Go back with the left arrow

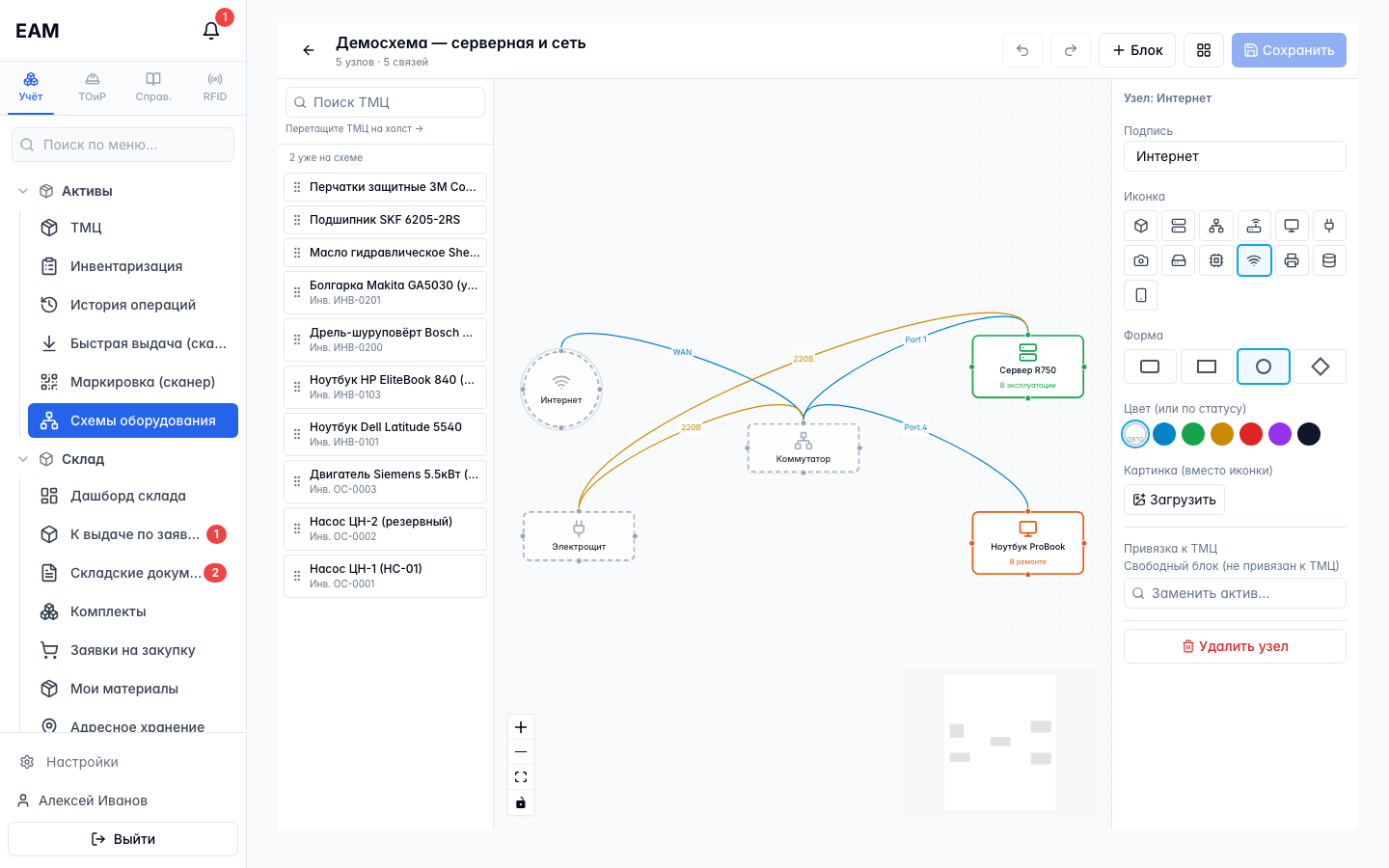(309, 50)
